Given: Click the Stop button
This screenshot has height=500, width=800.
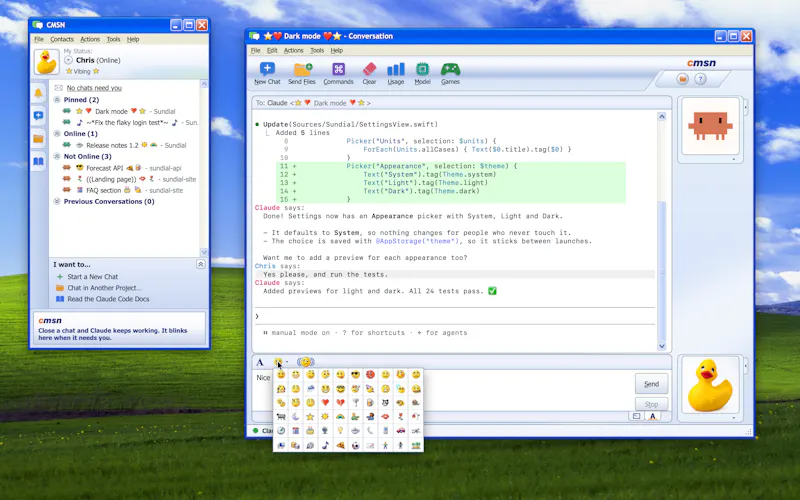Looking at the screenshot, I should point(651,404).
